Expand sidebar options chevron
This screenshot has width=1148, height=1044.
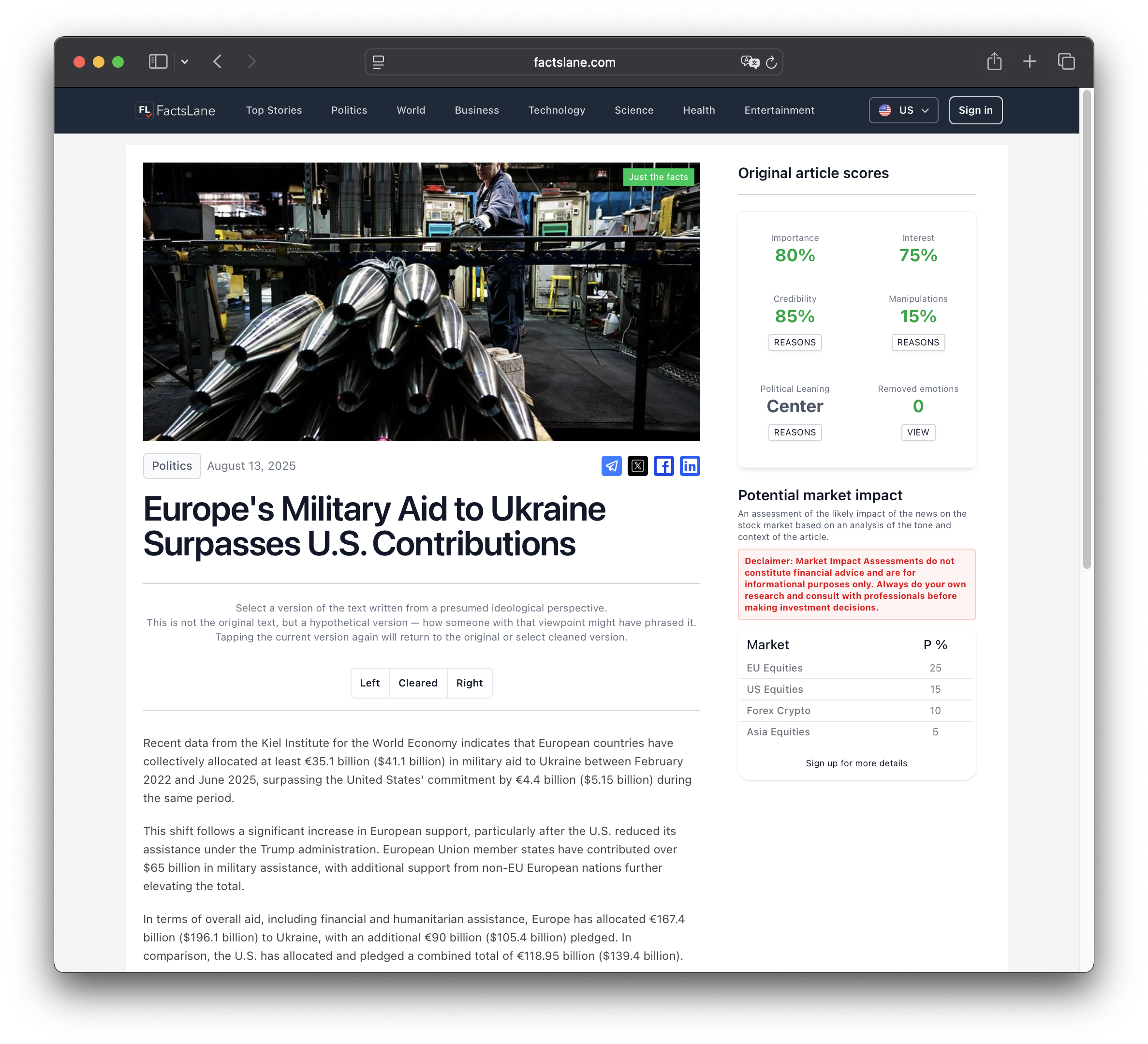pyautogui.click(x=185, y=61)
